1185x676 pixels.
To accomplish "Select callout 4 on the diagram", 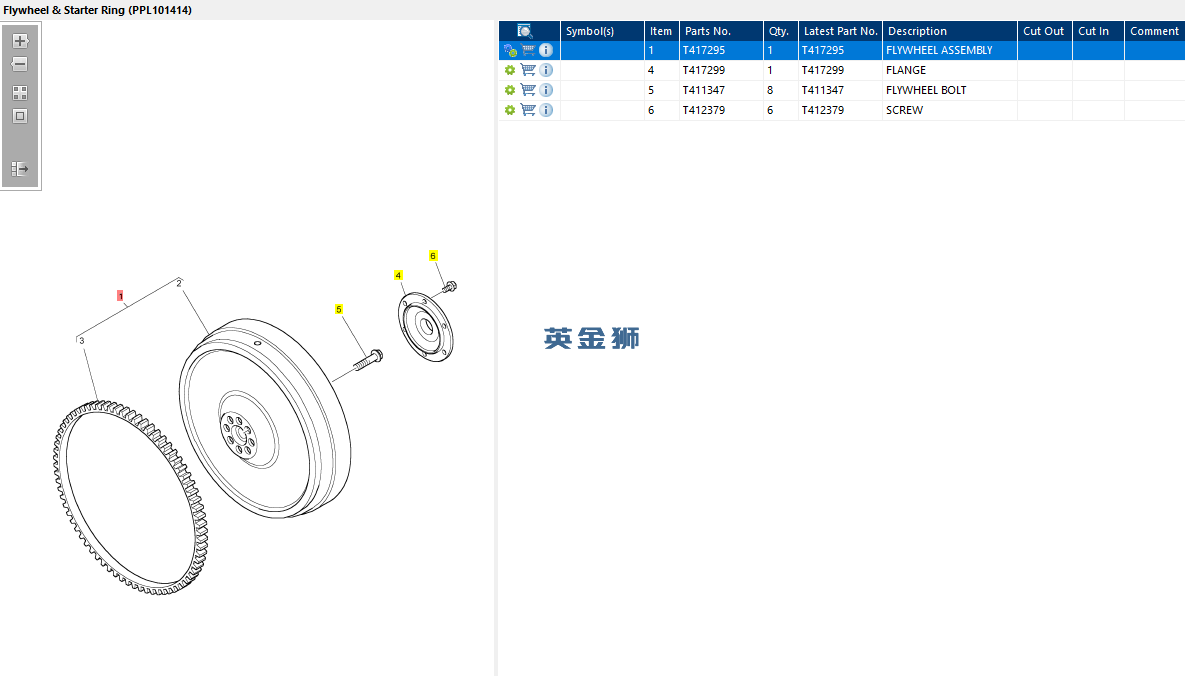I will tap(398, 275).
